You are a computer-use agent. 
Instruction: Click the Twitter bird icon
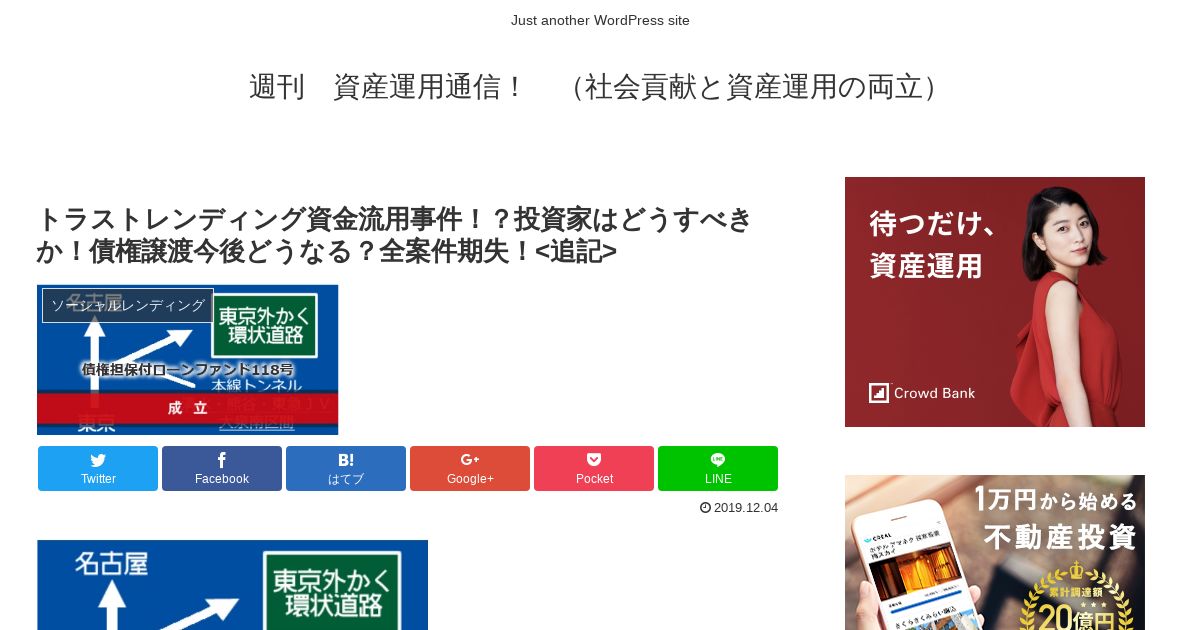[x=98, y=460]
